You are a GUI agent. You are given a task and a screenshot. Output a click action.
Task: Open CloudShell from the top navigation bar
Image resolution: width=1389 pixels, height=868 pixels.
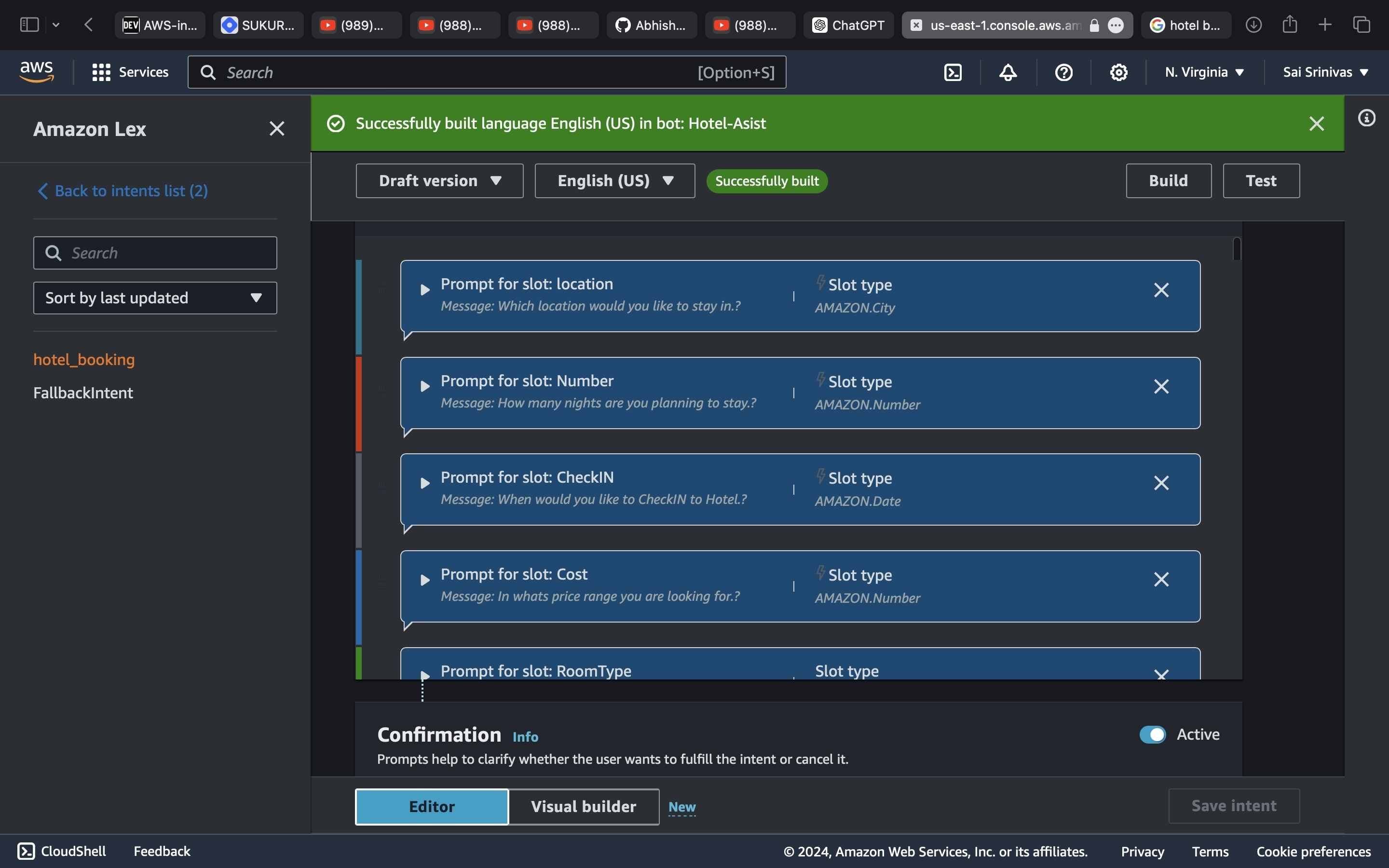pos(953,72)
